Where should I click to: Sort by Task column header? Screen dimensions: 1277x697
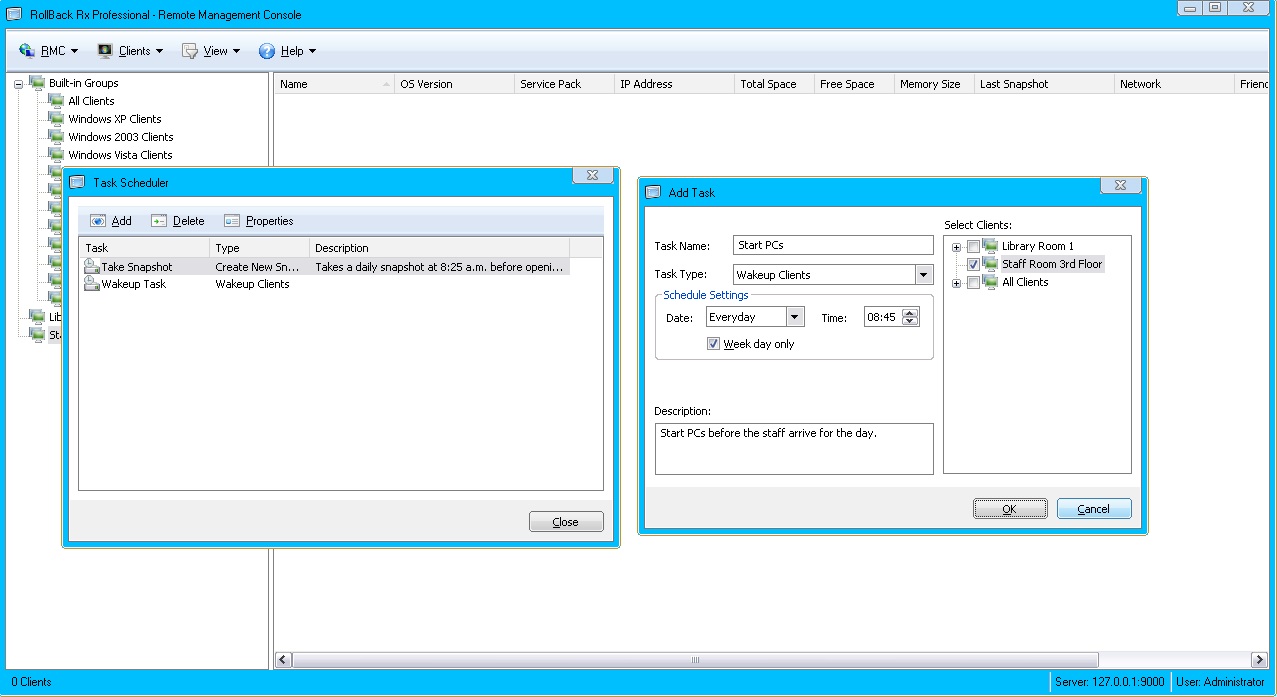click(145, 248)
